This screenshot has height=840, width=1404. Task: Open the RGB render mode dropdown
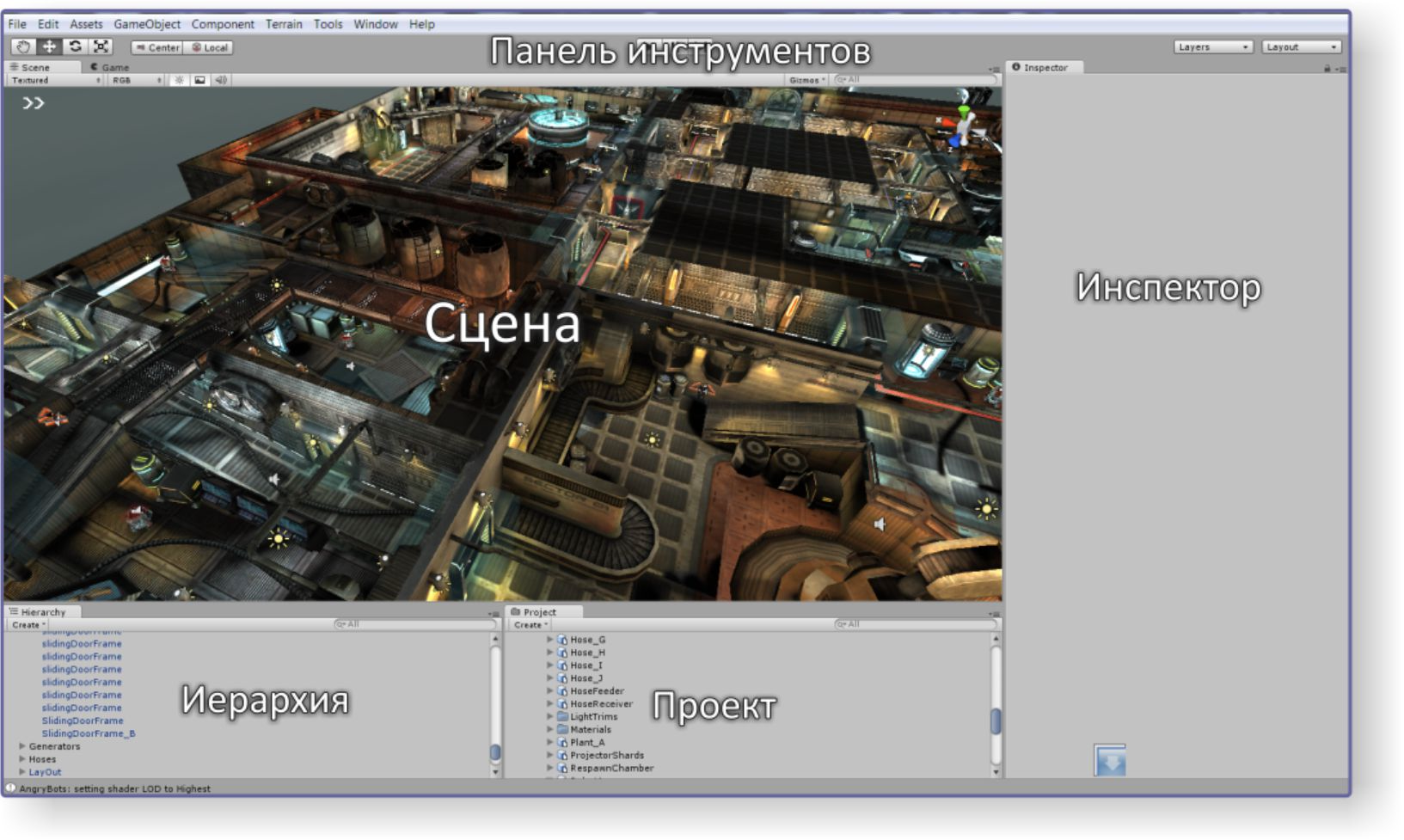pyautogui.click(x=137, y=80)
